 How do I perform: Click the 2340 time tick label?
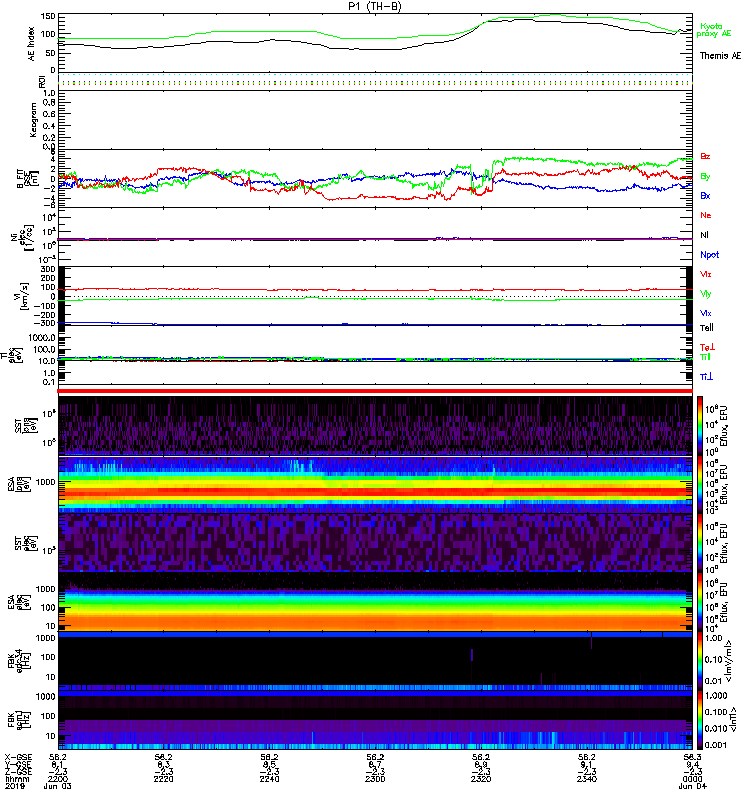(x=587, y=779)
